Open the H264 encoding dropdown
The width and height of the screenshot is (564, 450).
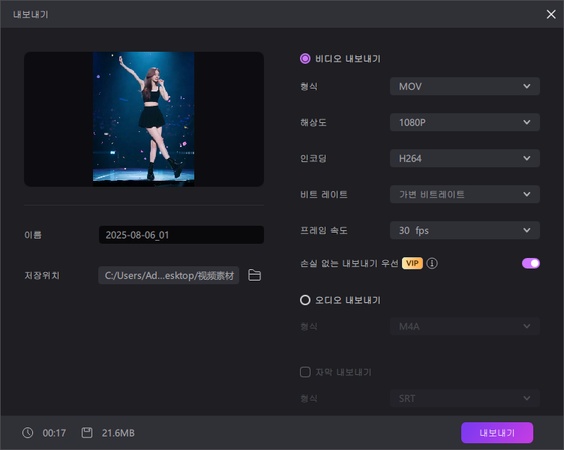point(465,158)
